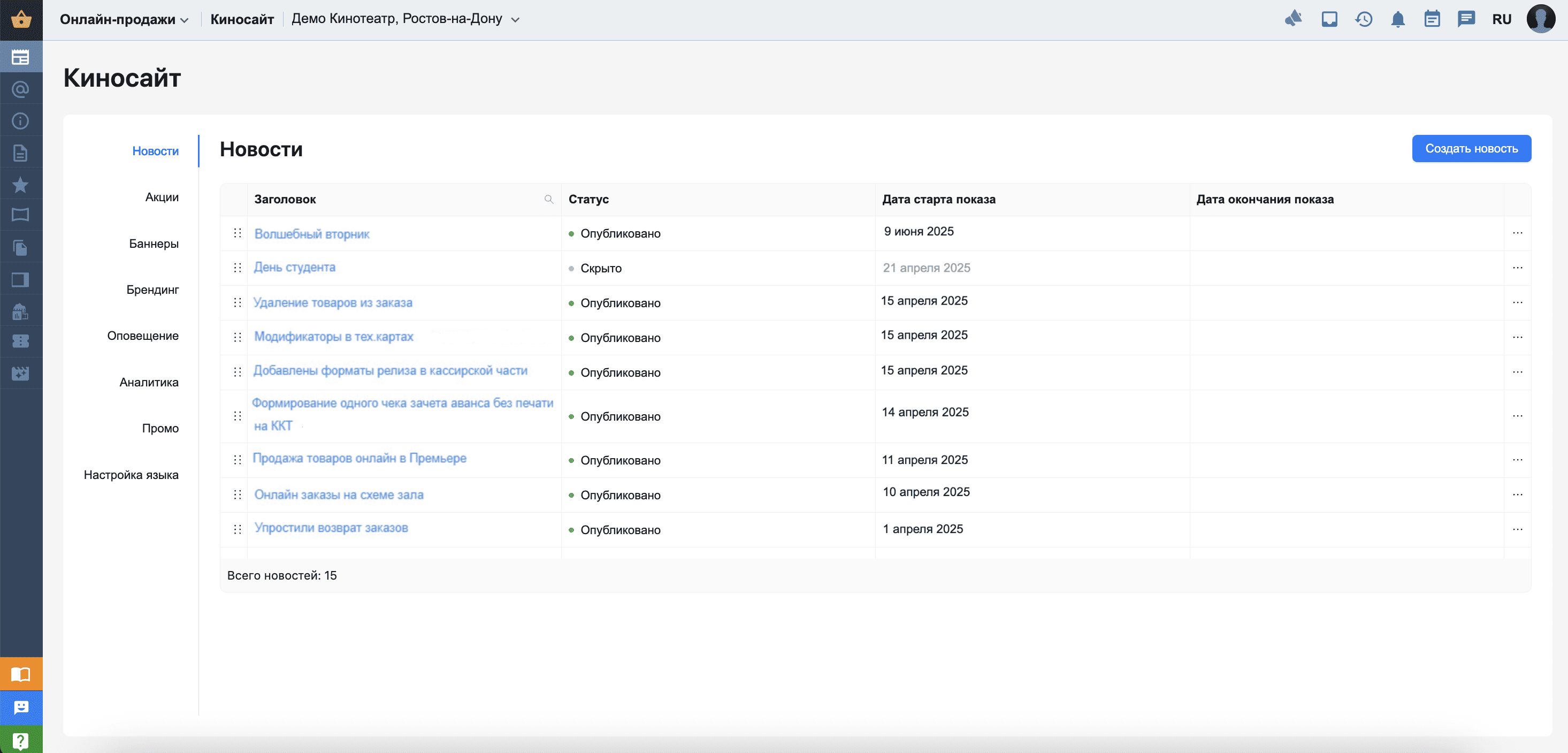Expand the Онлайн-продажи dropdown

click(124, 19)
